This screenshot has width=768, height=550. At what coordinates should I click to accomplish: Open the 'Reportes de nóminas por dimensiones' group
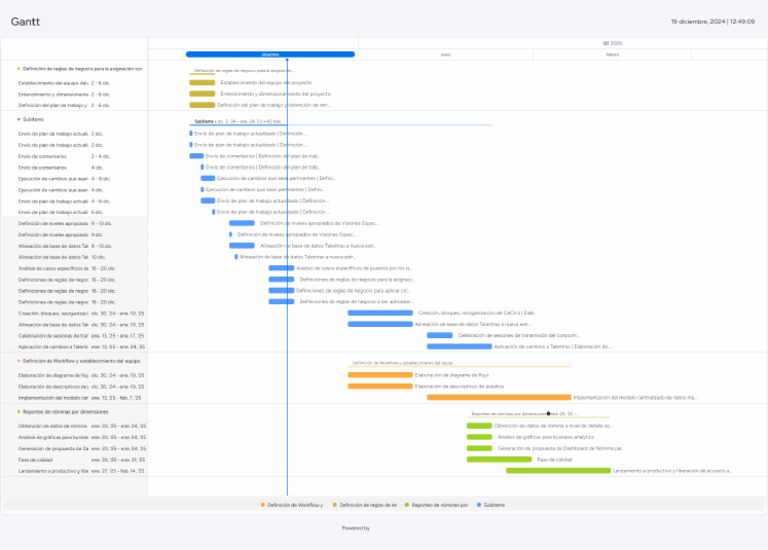pos(63,412)
